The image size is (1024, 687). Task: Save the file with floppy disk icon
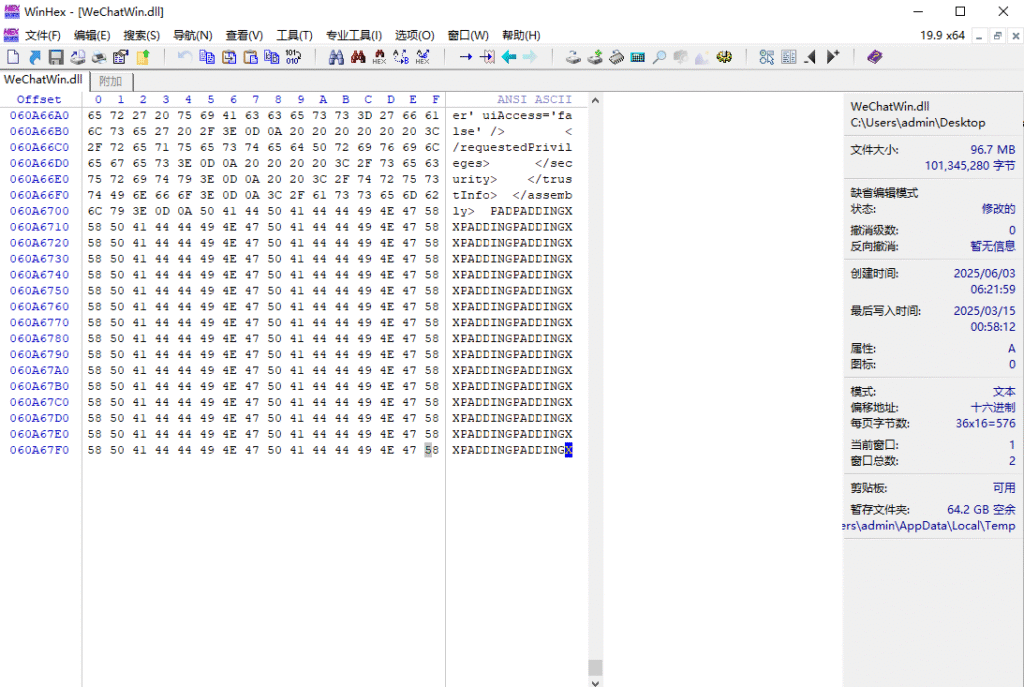click(56, 57)
